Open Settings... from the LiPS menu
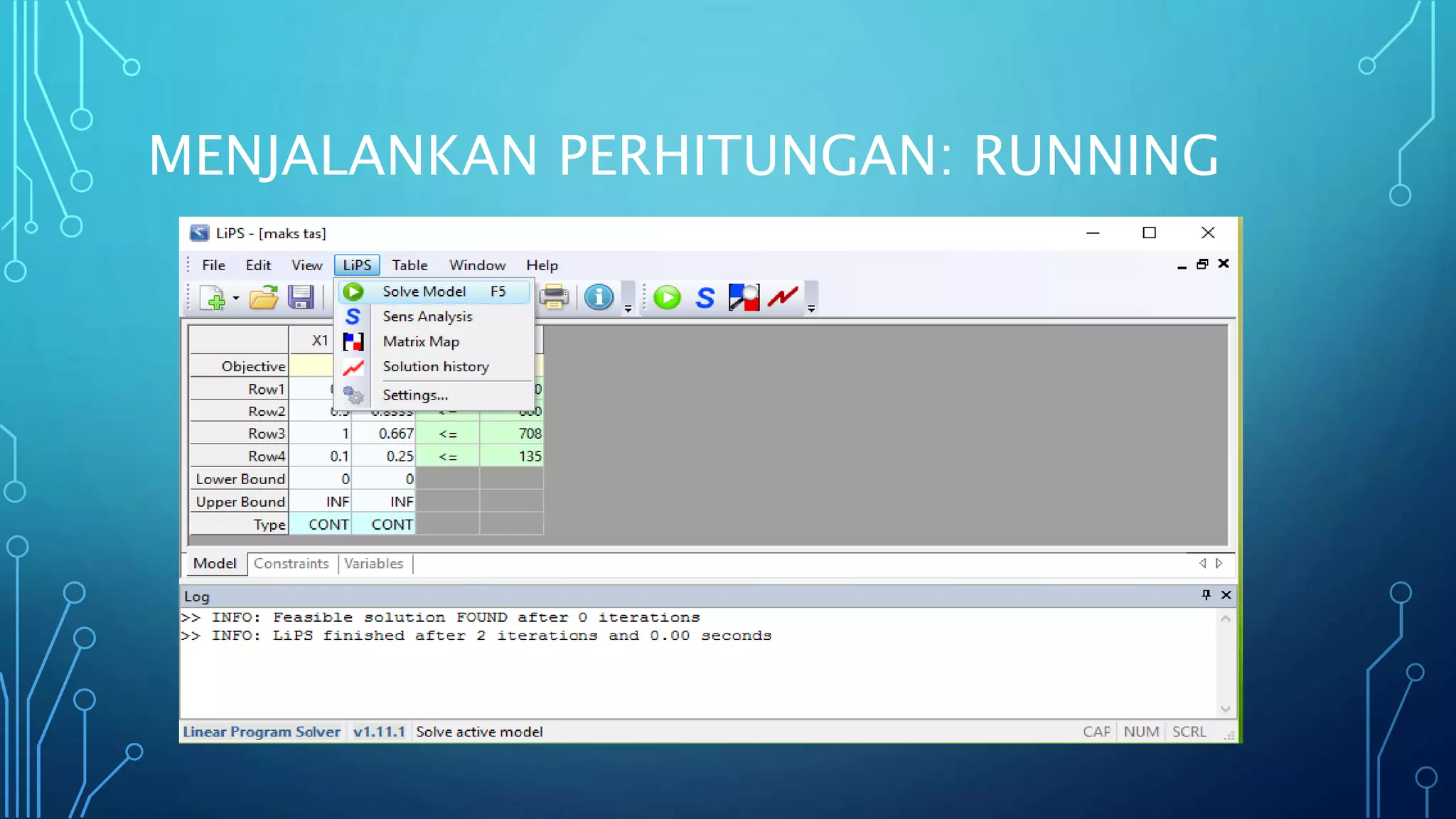This screenshot has height=819, width=1456. point(434,395)
